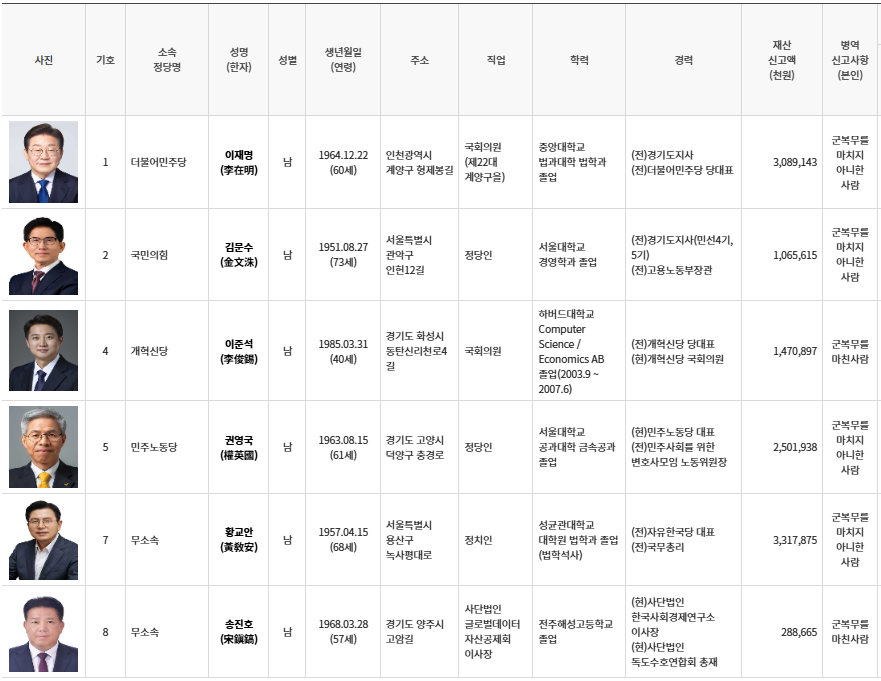
Task: Click the 재산 신고액(천원) column header
Action: click(x=782, y=60)
